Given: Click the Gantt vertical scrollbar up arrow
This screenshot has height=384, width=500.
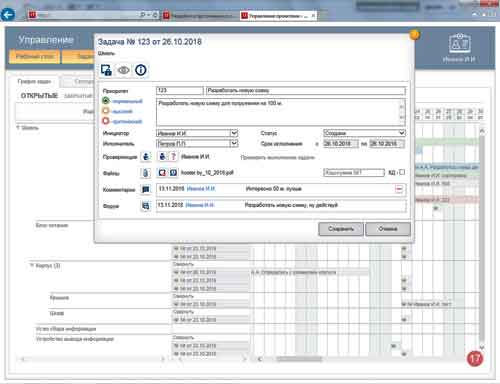Looking at the screenshot, I should (482, 131).
